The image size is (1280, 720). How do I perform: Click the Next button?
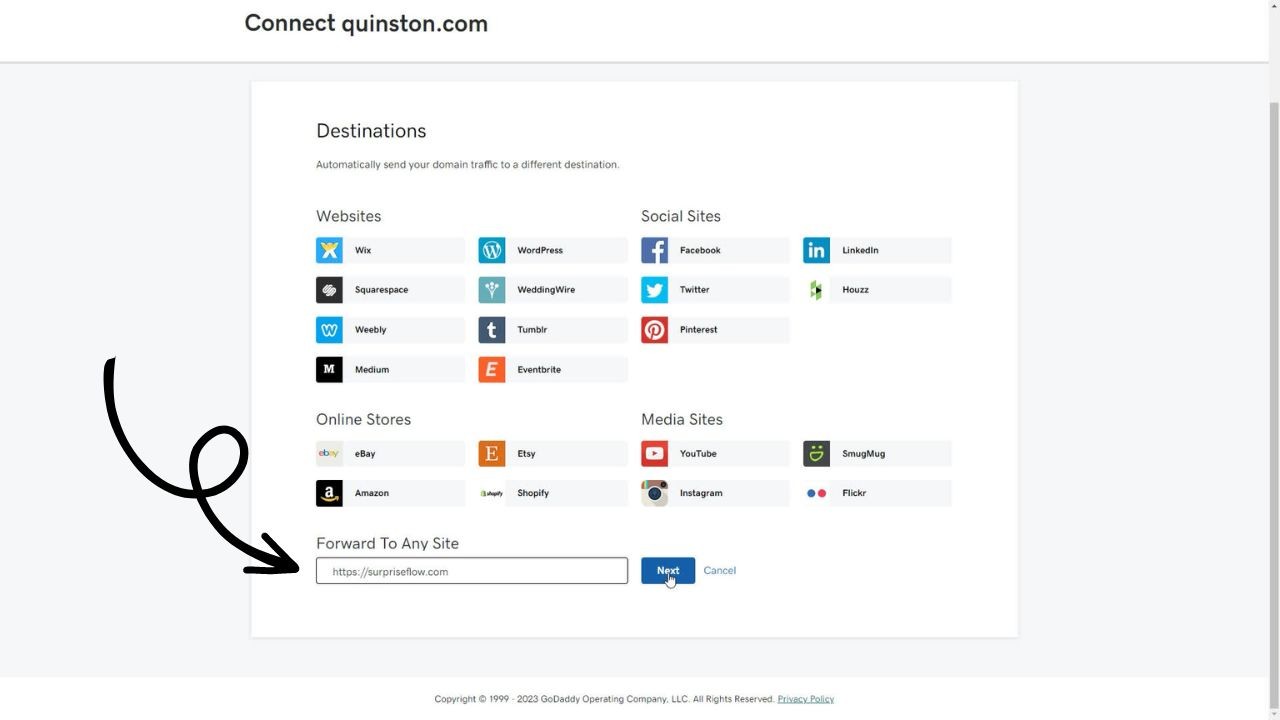pyautogui.click(x=668, y=571)
